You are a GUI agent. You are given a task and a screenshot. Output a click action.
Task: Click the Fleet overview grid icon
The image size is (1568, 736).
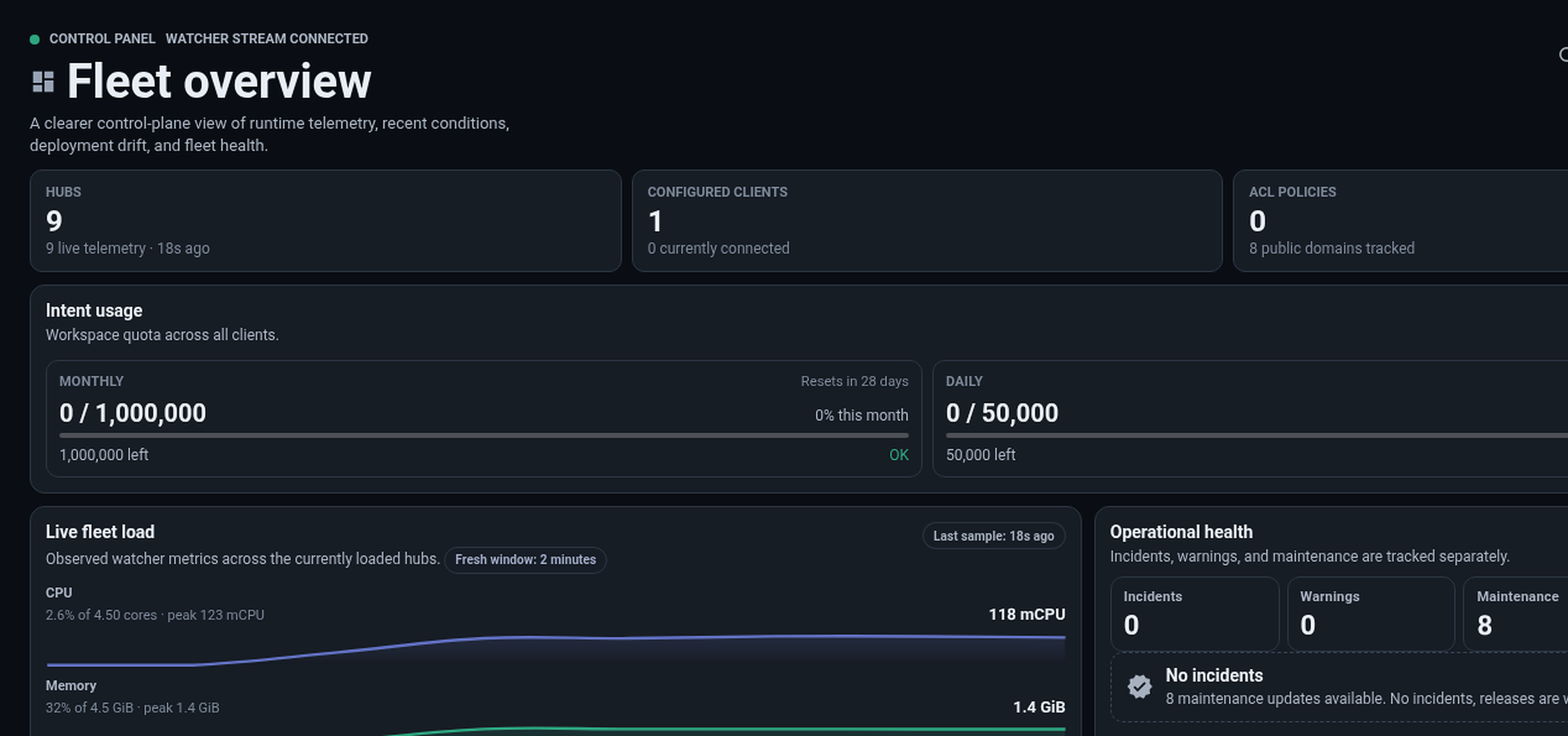click(x=43, y=82)
